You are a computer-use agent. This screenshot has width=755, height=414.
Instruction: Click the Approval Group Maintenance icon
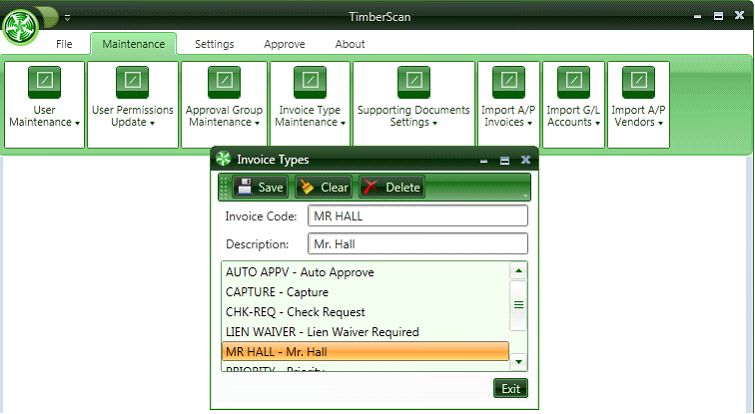(224, 82)
